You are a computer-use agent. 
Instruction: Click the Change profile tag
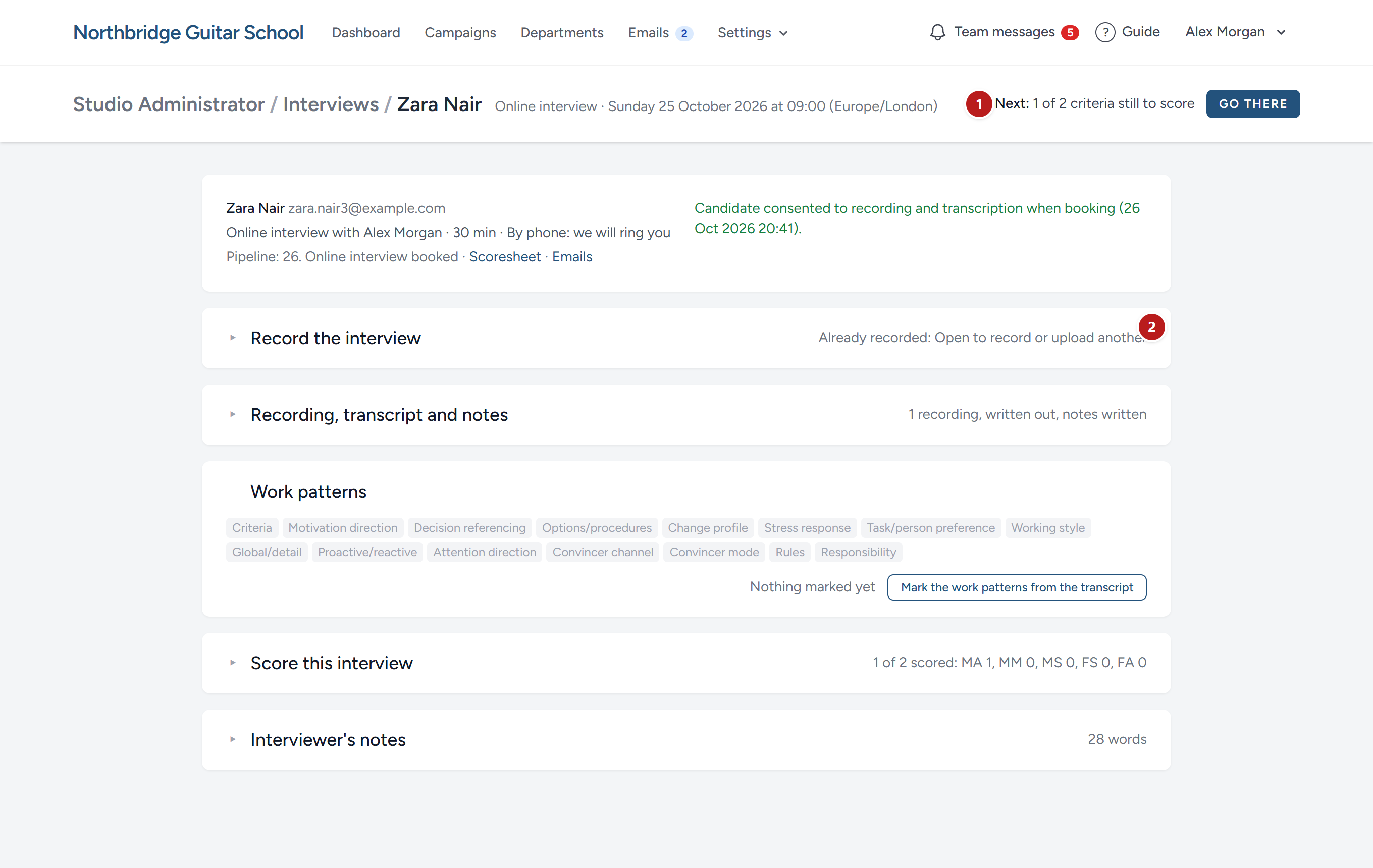708,528
